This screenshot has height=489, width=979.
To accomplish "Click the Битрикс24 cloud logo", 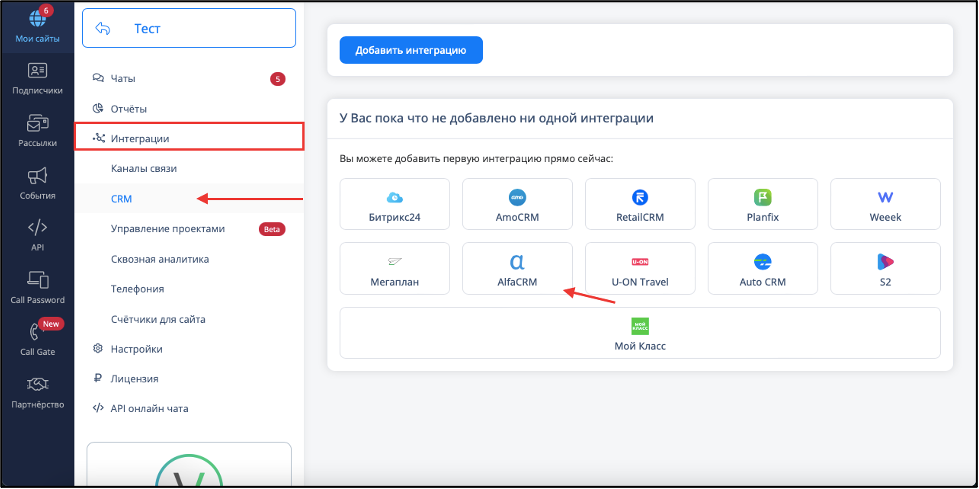I will click(395, 197).
